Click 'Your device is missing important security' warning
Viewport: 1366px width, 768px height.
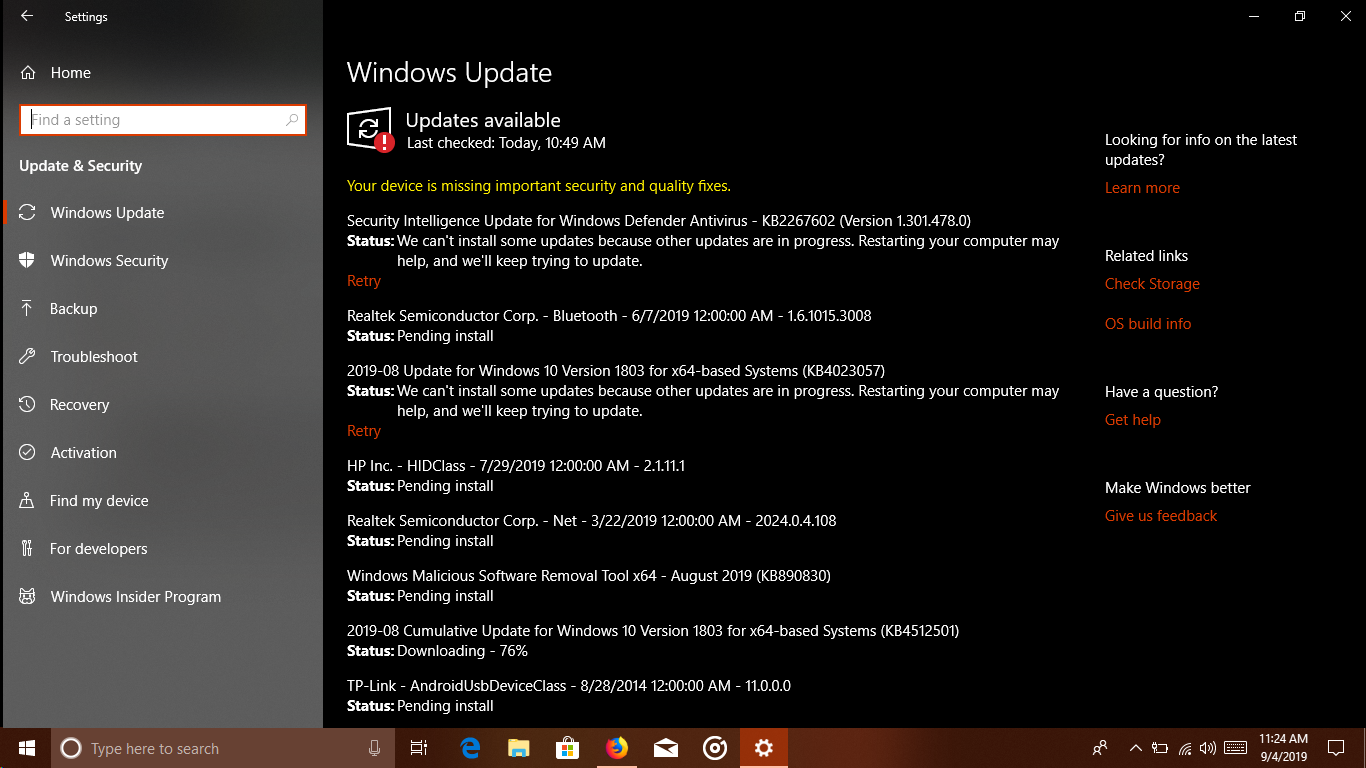click(539, 186)
